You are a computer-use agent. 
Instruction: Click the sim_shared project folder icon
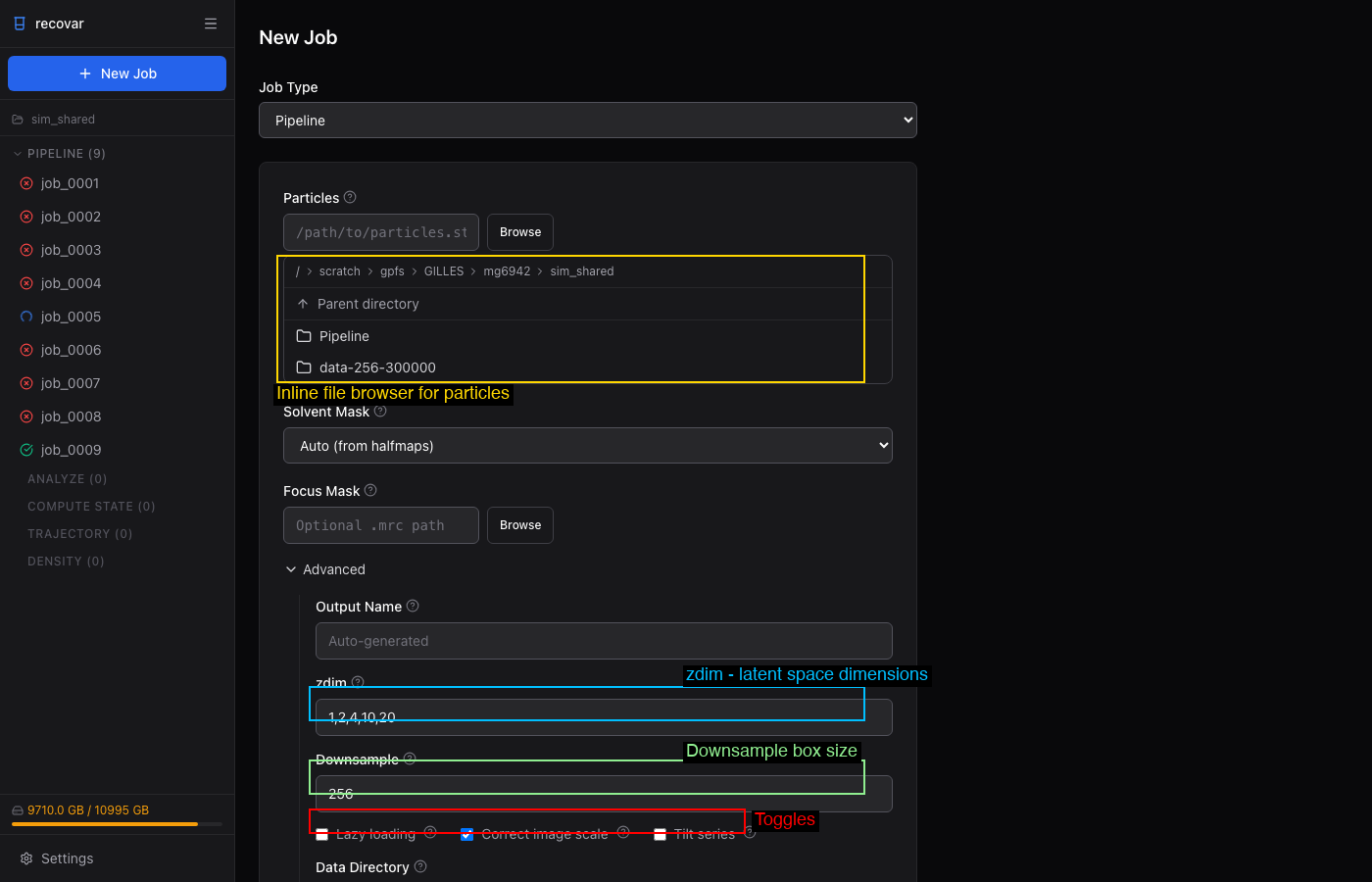coord(18,120)
